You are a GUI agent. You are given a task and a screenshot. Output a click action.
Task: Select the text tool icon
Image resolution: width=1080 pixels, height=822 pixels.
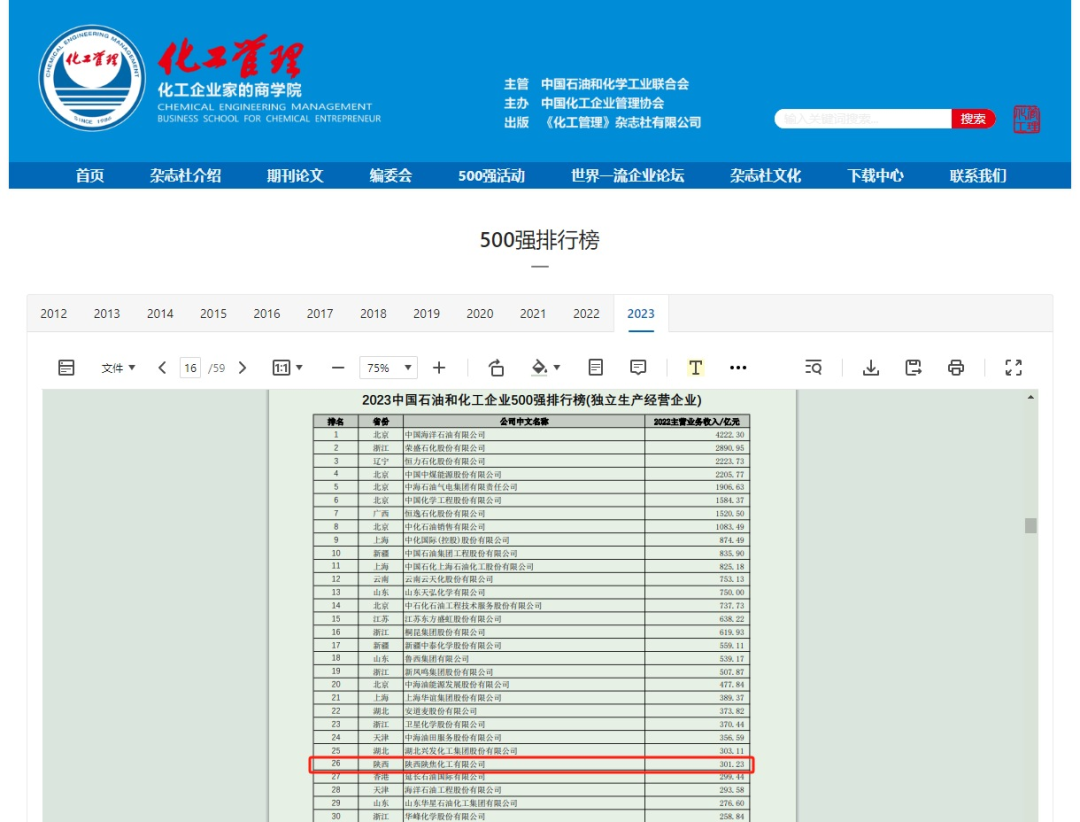(695, 368)
